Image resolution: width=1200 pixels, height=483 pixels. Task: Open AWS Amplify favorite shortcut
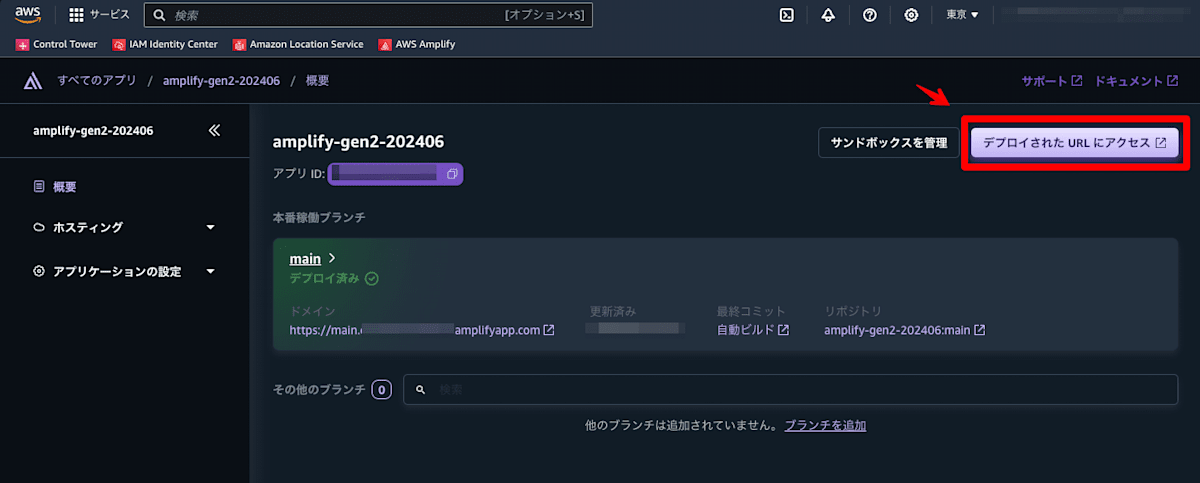point(416,44)
